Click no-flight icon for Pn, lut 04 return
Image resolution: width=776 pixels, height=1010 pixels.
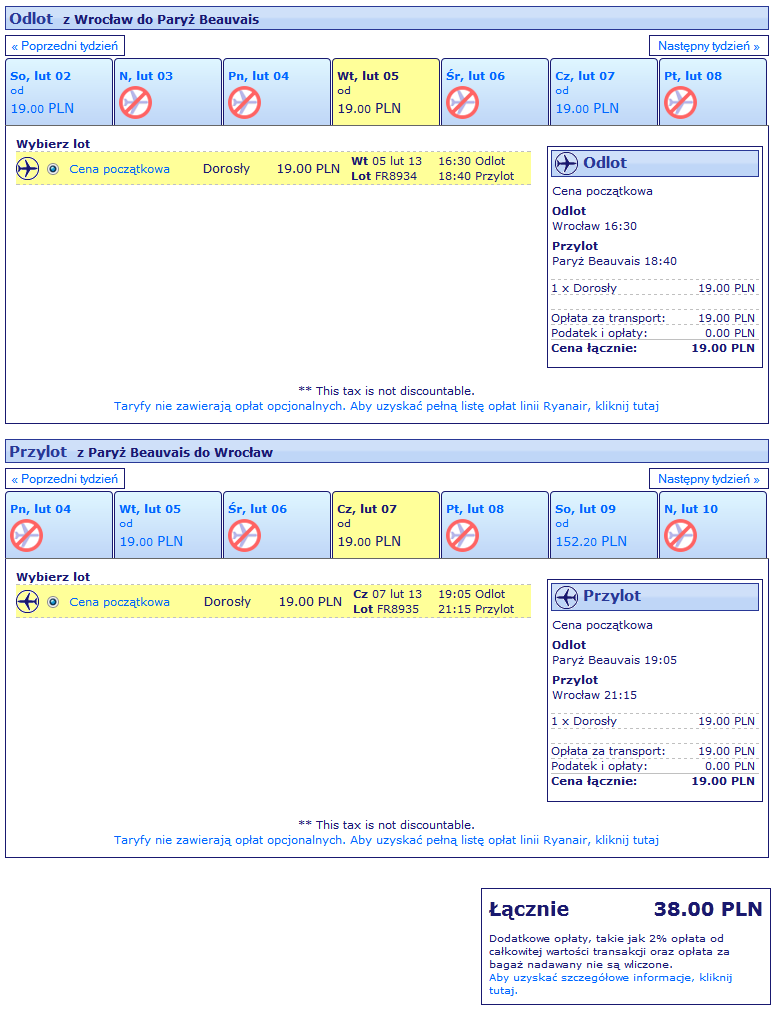[26, 536]
